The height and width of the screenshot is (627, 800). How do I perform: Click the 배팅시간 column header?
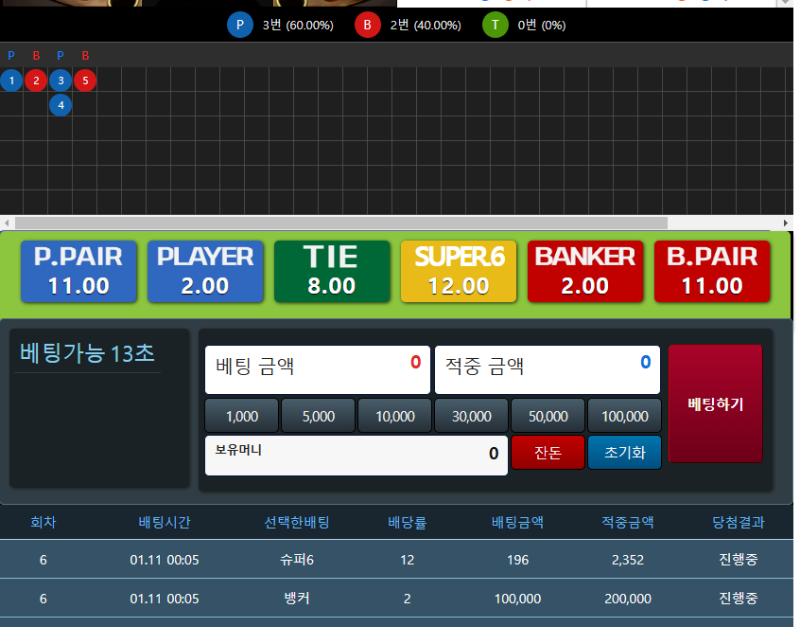[164, 522]
